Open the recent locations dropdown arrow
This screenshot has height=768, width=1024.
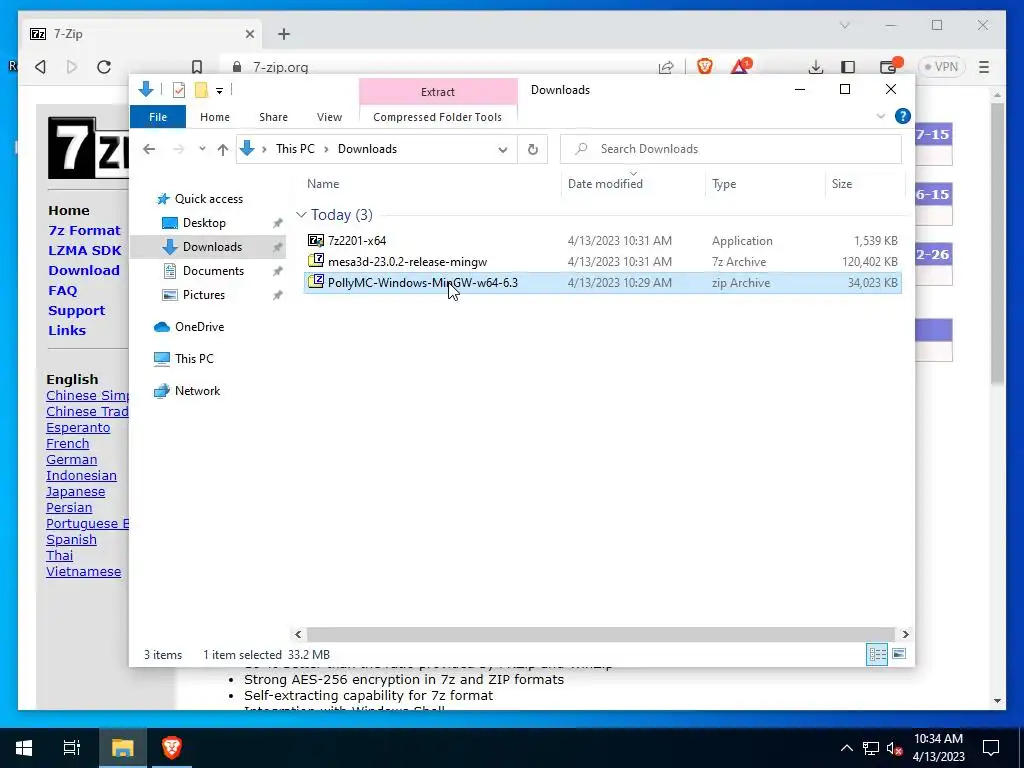click(x=202, y=149)
